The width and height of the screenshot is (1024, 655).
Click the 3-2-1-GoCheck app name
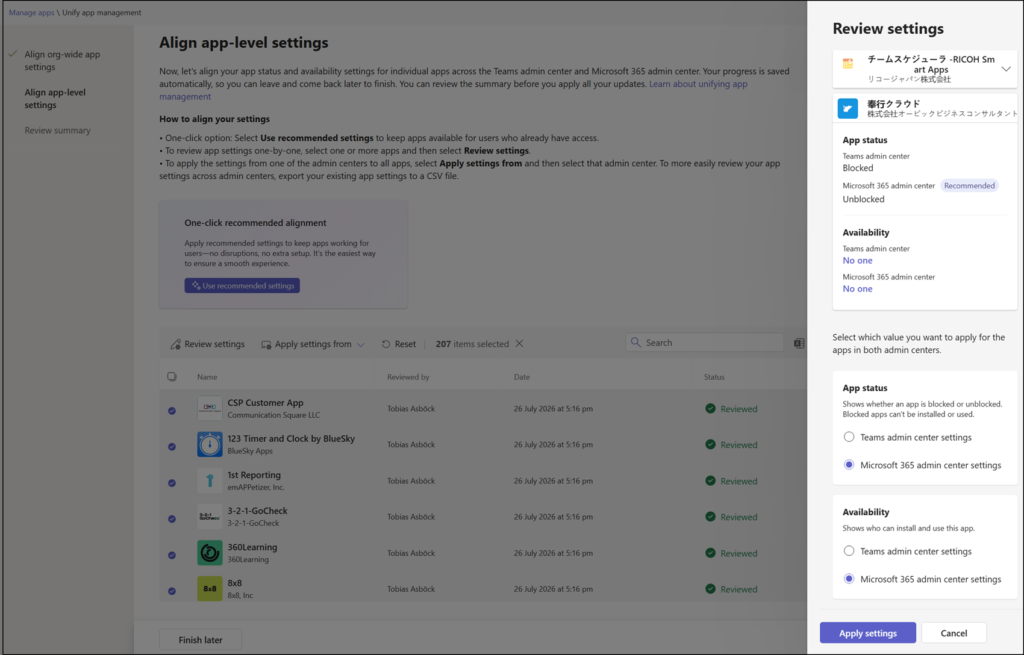tap(257, 511)
